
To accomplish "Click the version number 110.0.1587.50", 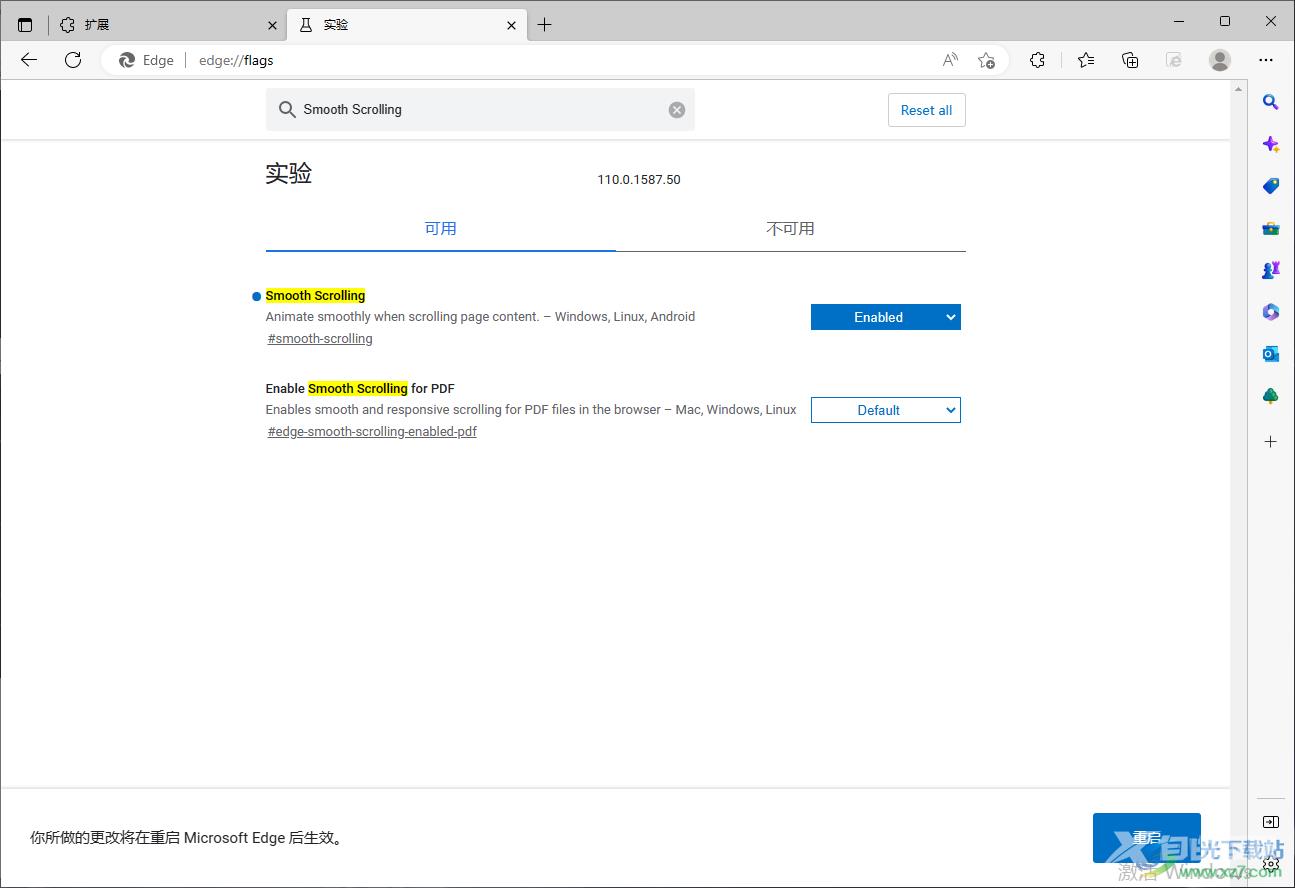I will point(639,180).
